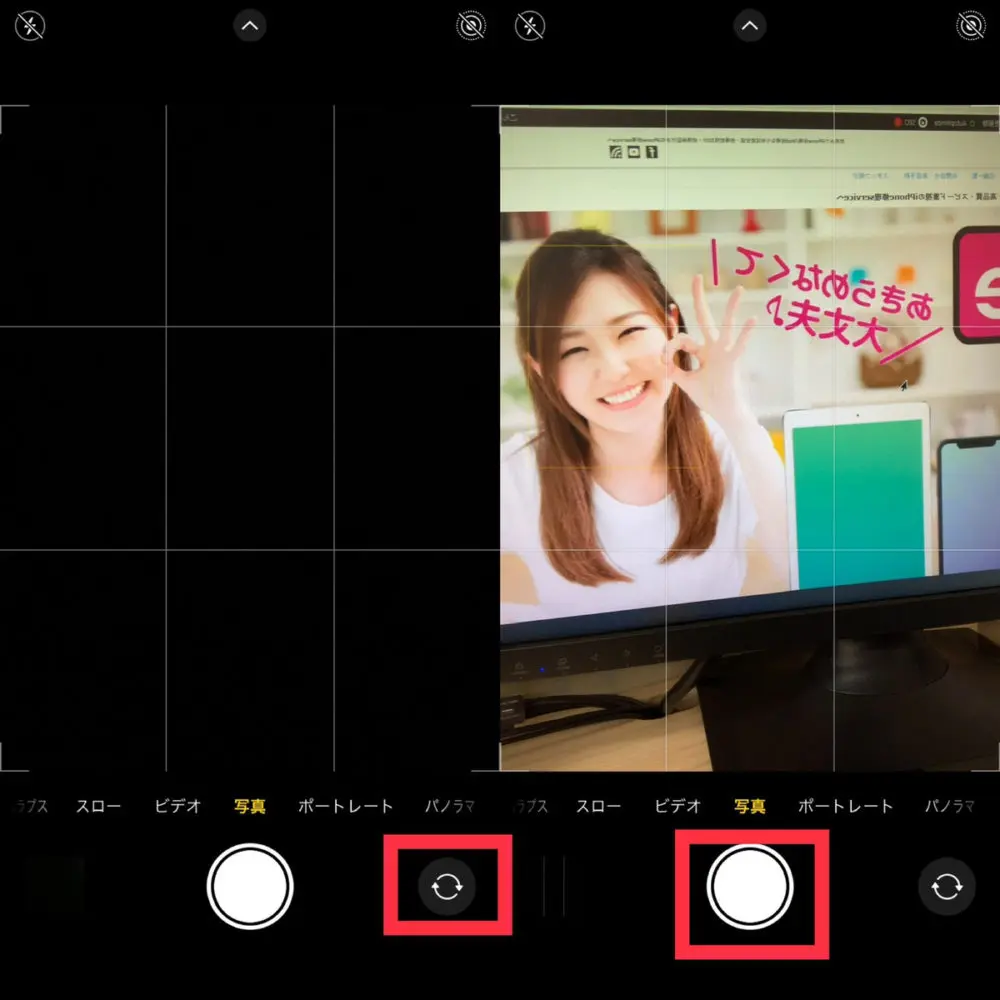
Task: Toggle flash icon in left camera screen
Action: click(30, 25)
